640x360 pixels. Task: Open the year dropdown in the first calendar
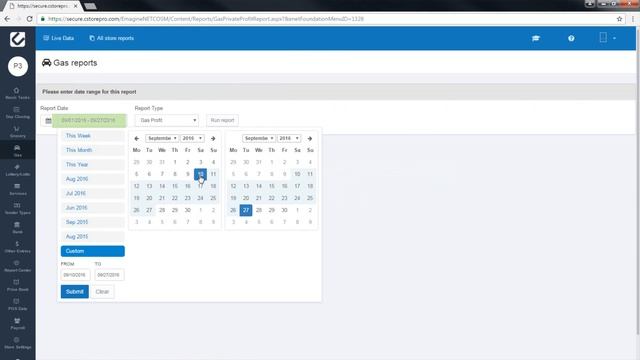192,138
